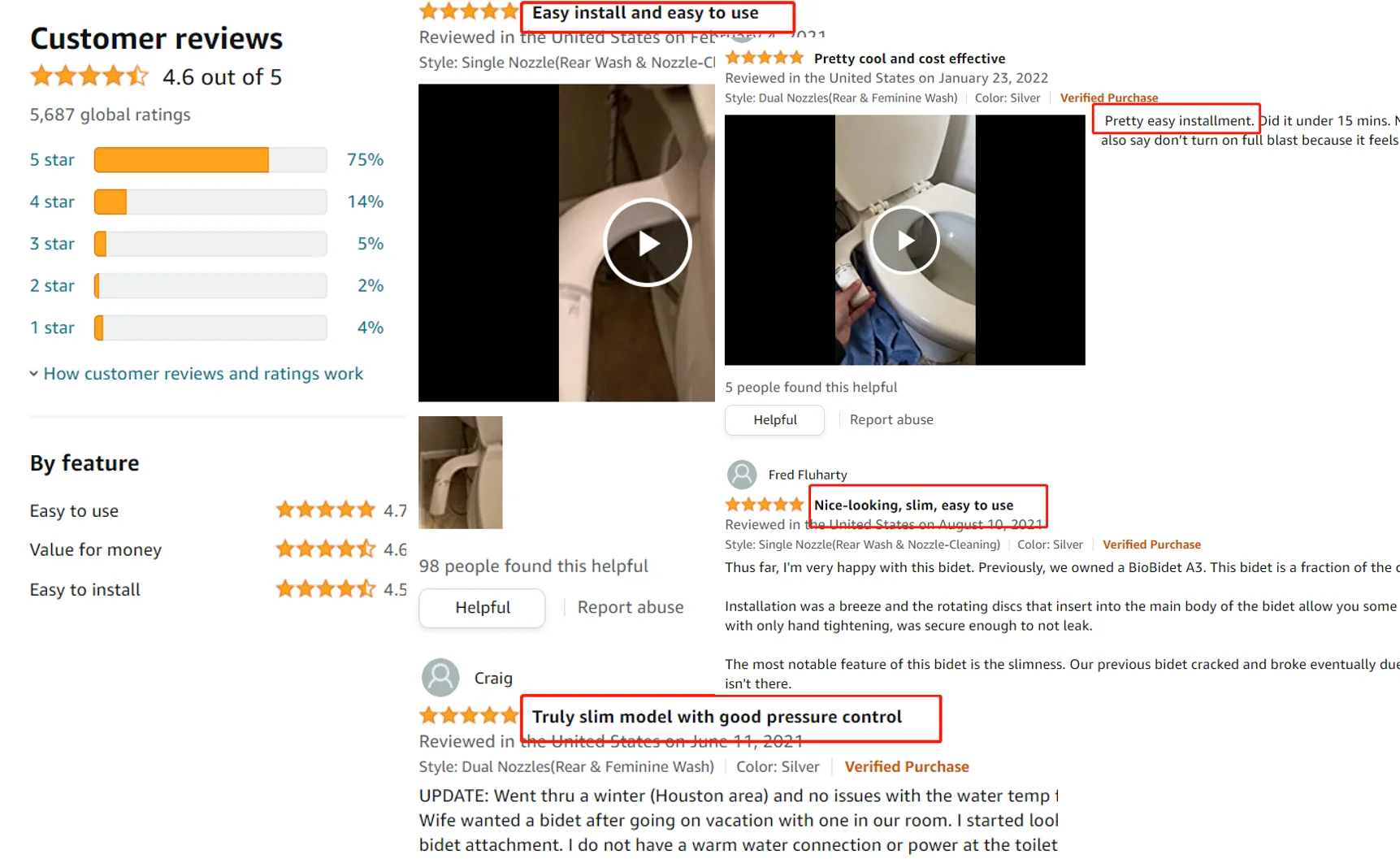Click the Easy to install feature stars

pyautogui.click(x=325, y=589)
